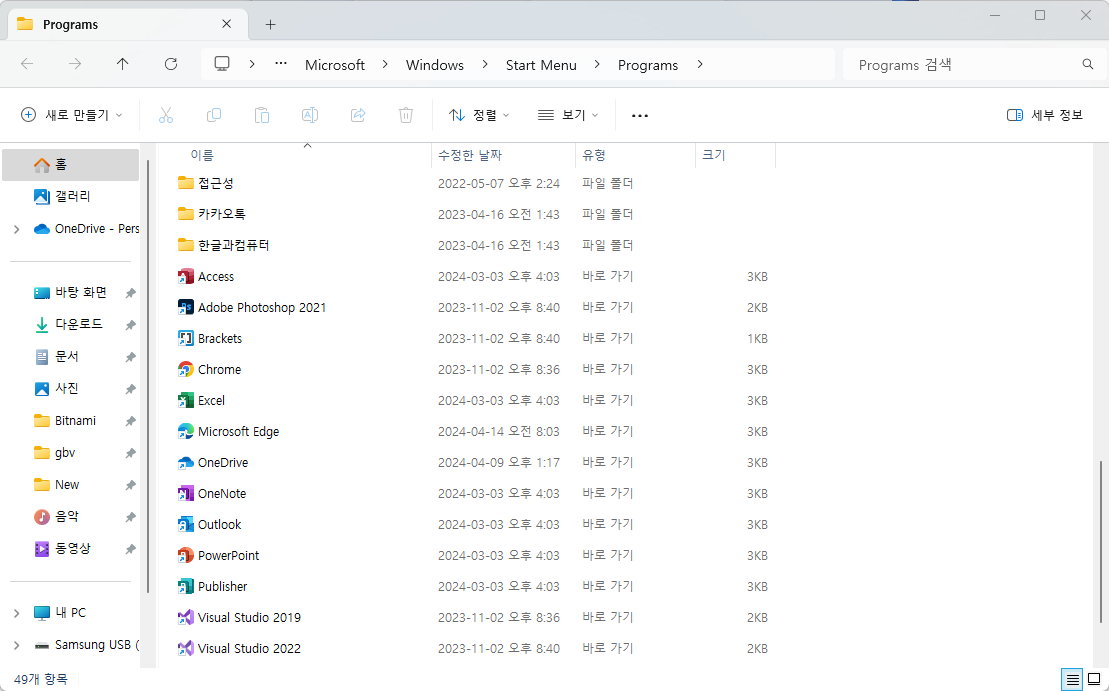The height and width of the screenshot is (691, 1109).
Task: Click chevron after Microsoft in address bar
Action: 385,64
